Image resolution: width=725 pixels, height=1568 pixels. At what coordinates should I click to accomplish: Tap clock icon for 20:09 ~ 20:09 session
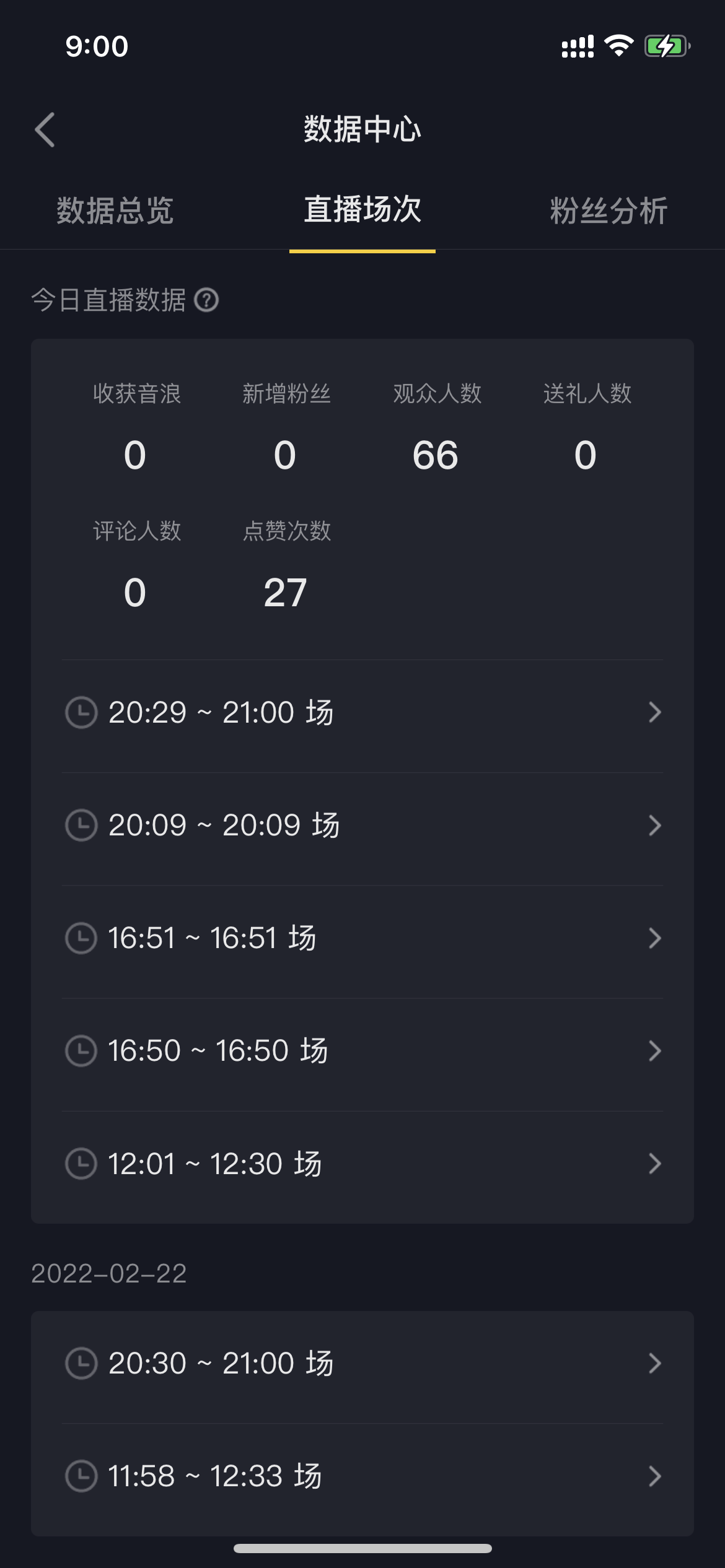tap(81, 825)
